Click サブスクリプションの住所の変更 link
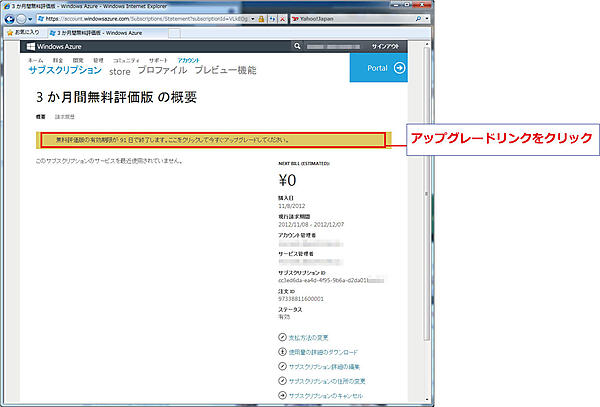The width and height of the screenshot is (600, 407). click(283, 381)
